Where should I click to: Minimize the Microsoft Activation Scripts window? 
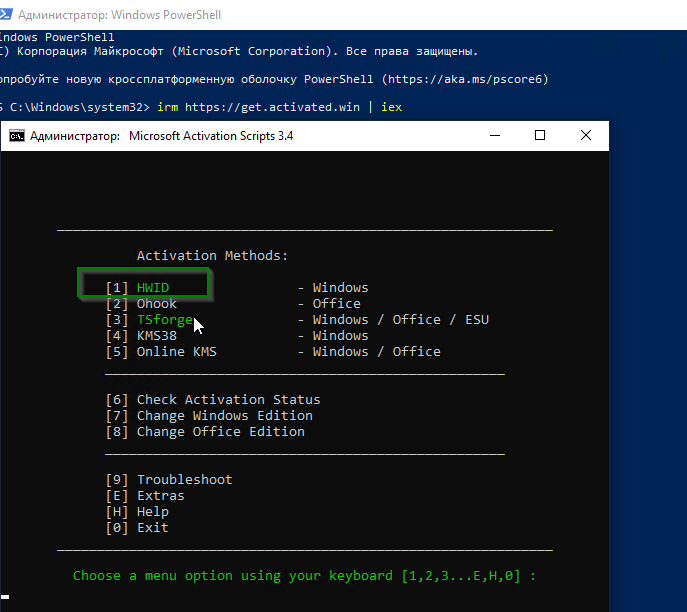pos(496,136)
